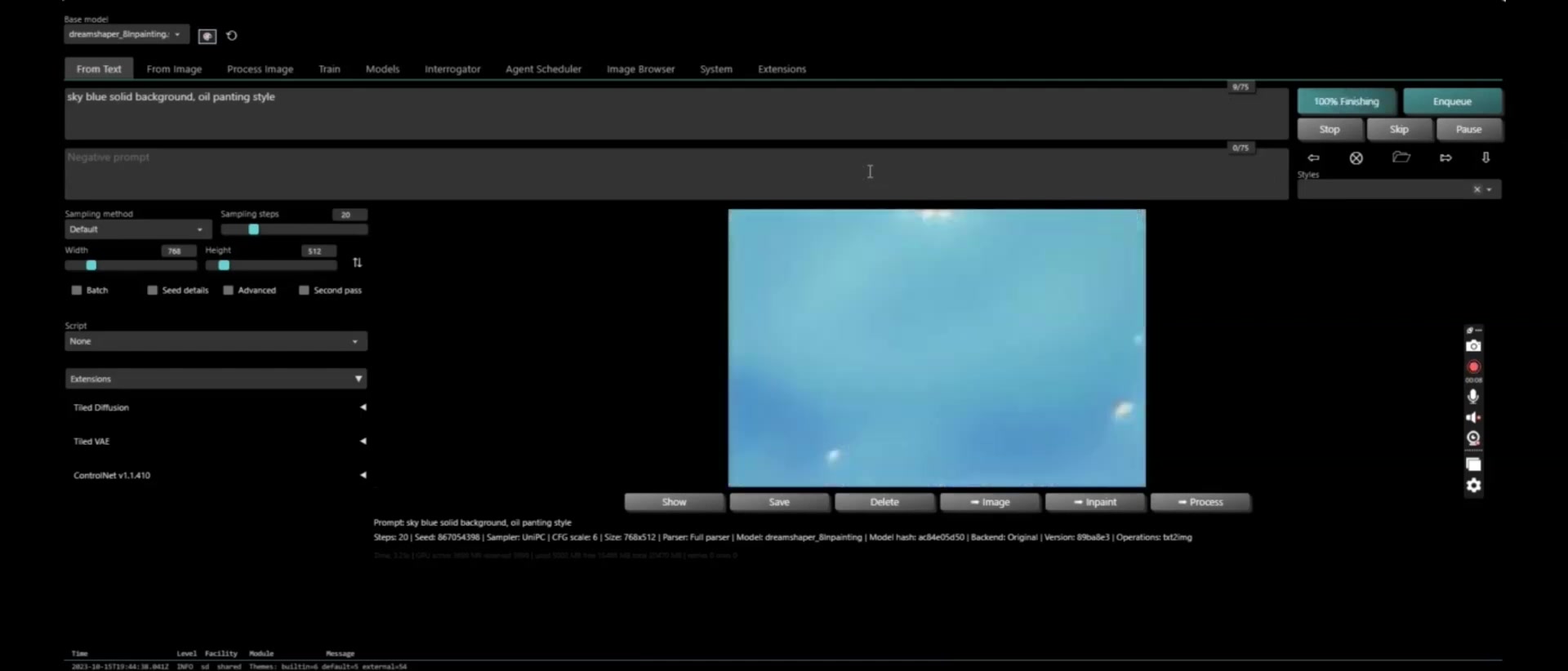This screenshot has width=1568, height=671.
Task: Click the Height value field showing 512
Action: 319,251
